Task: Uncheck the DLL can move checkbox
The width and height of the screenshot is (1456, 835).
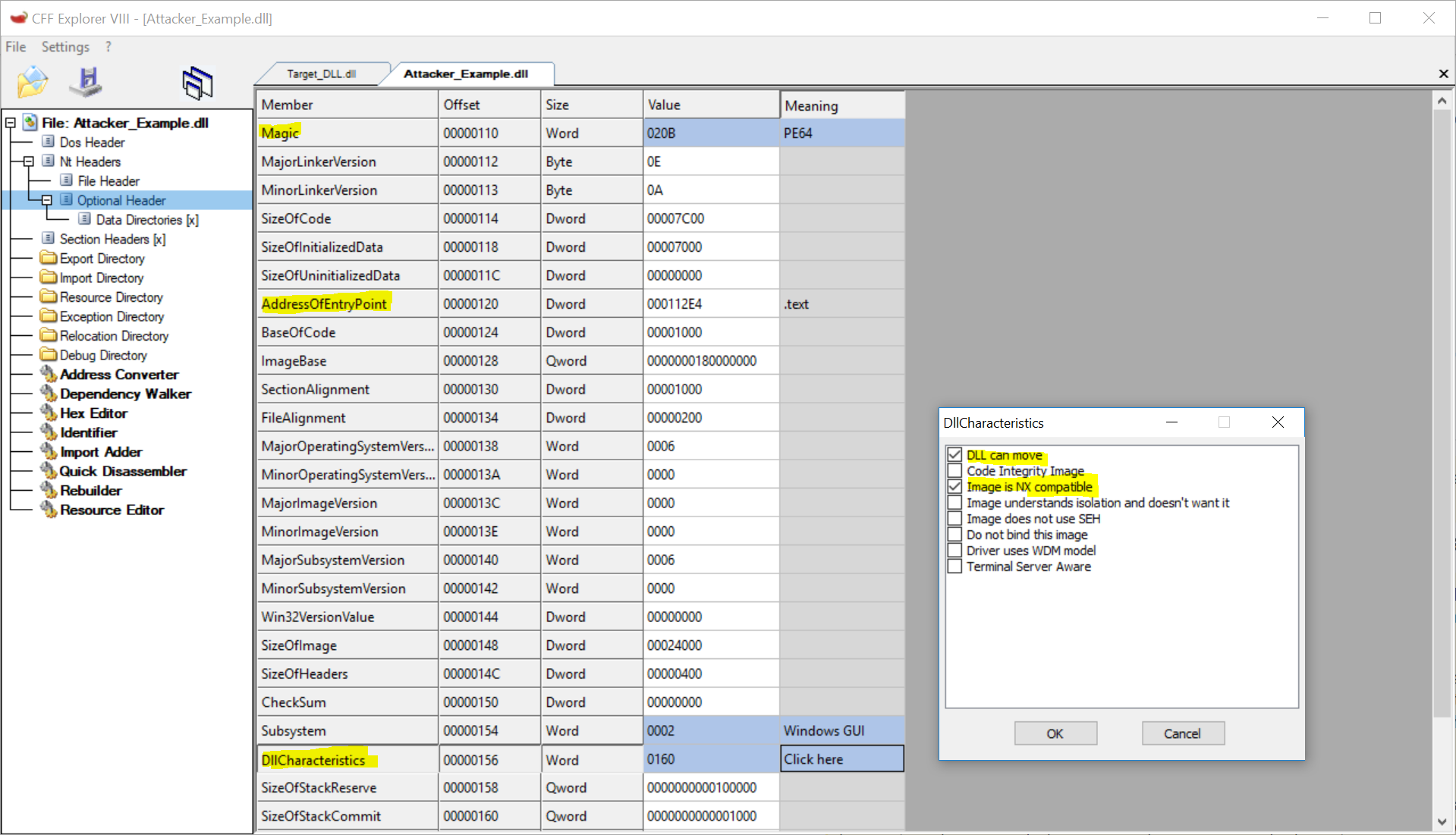Action: coord(954,455)
